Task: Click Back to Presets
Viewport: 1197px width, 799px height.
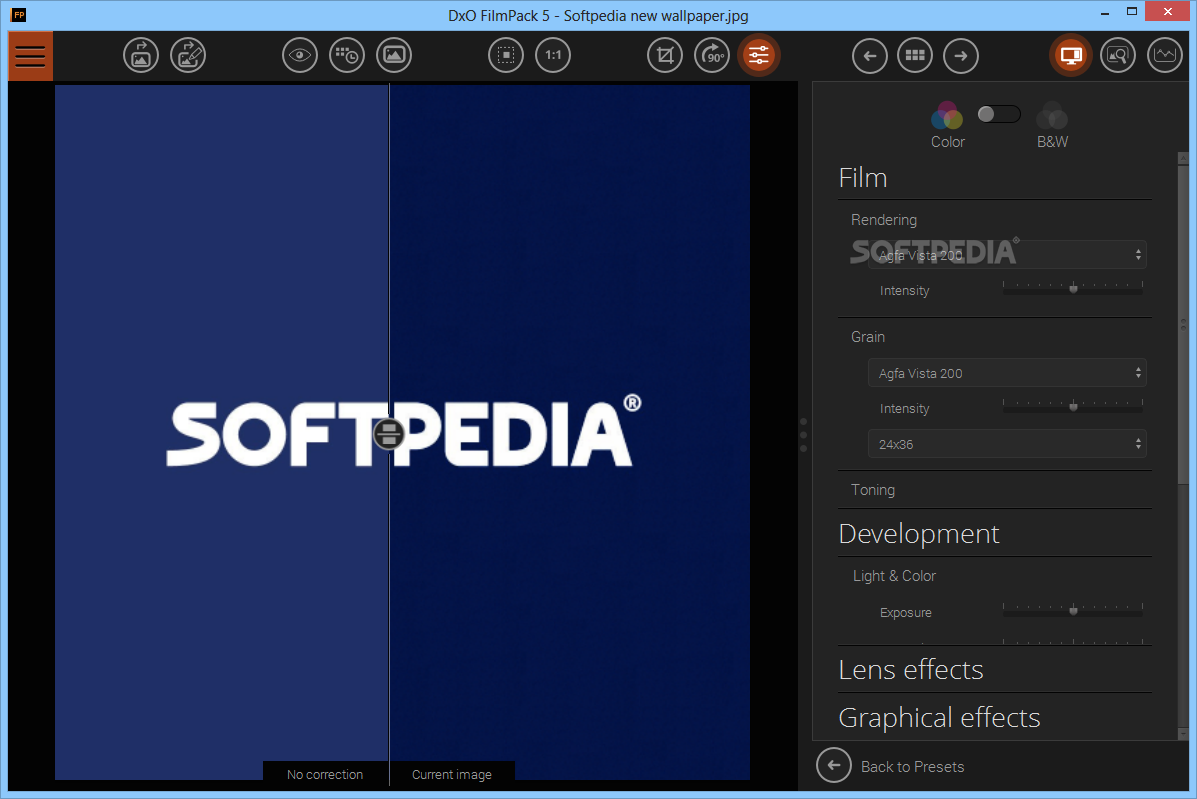Action: pyautogui.click(x=912, y=767)
